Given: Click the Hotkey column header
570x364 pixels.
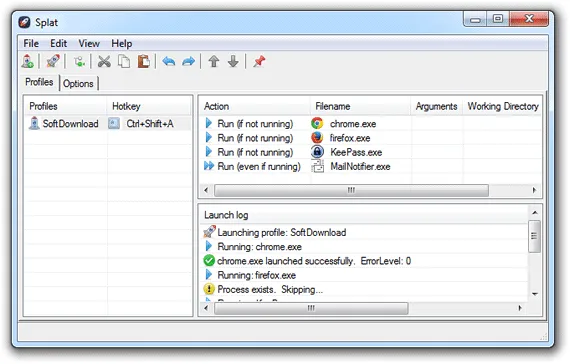Looking at the screenshot, I should (149, 106).
